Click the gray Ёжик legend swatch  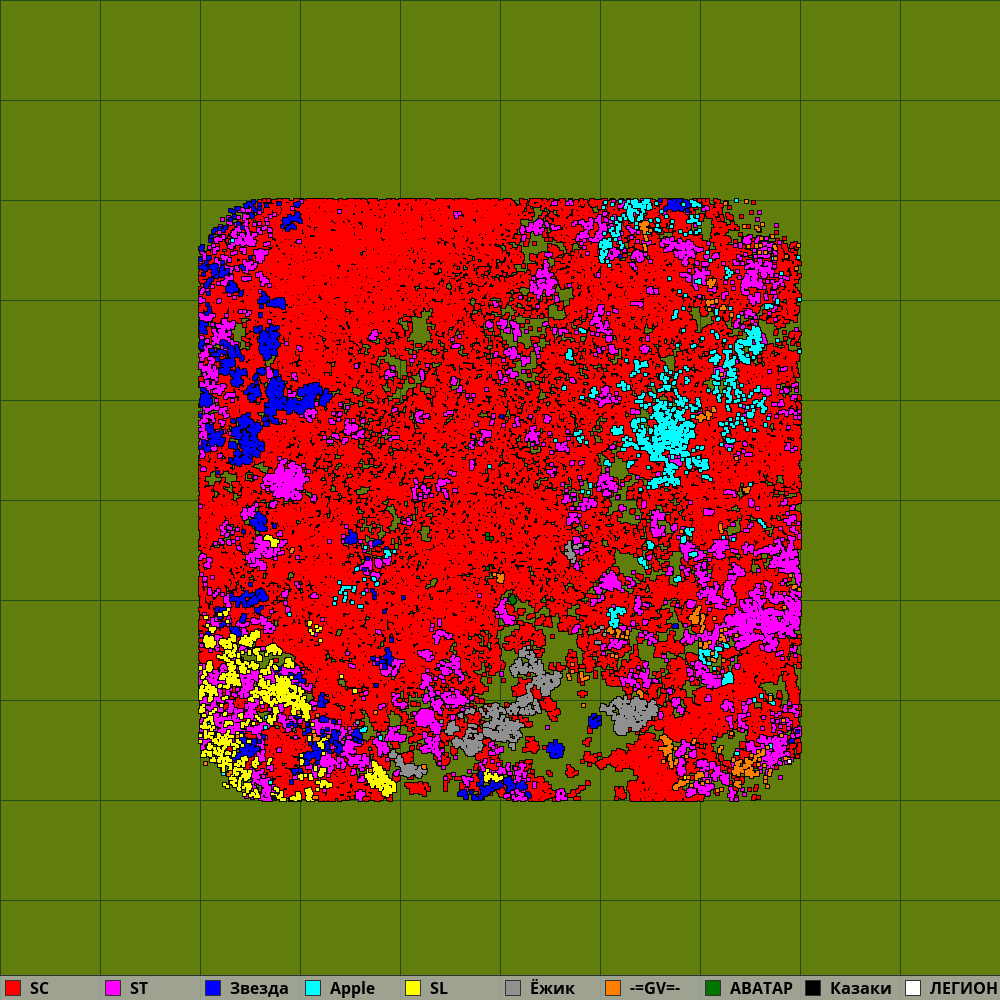513,988
